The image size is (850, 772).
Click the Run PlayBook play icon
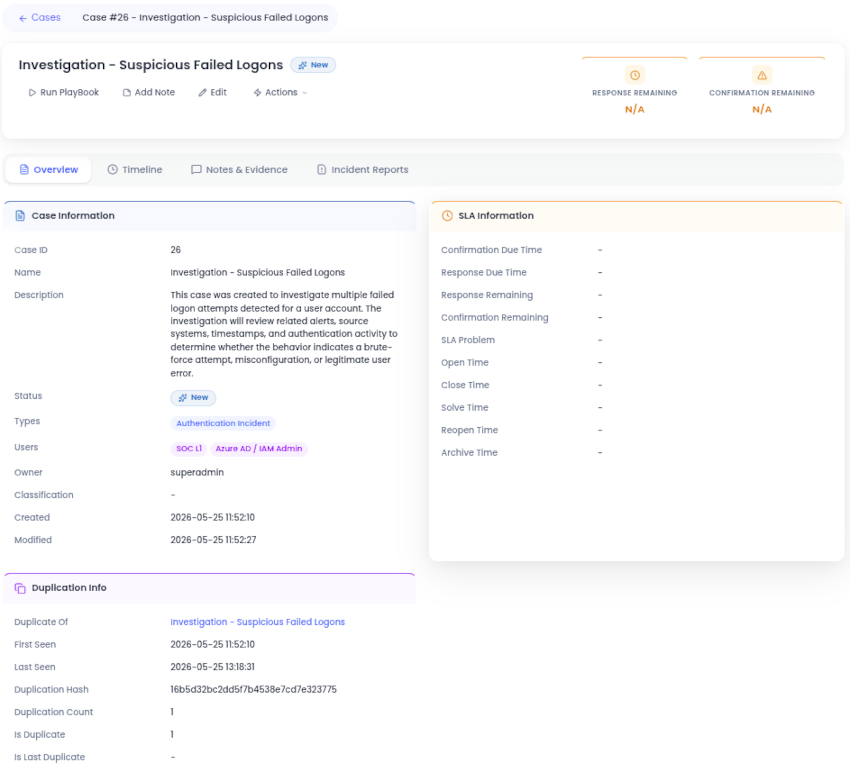(x=32, y=93)
